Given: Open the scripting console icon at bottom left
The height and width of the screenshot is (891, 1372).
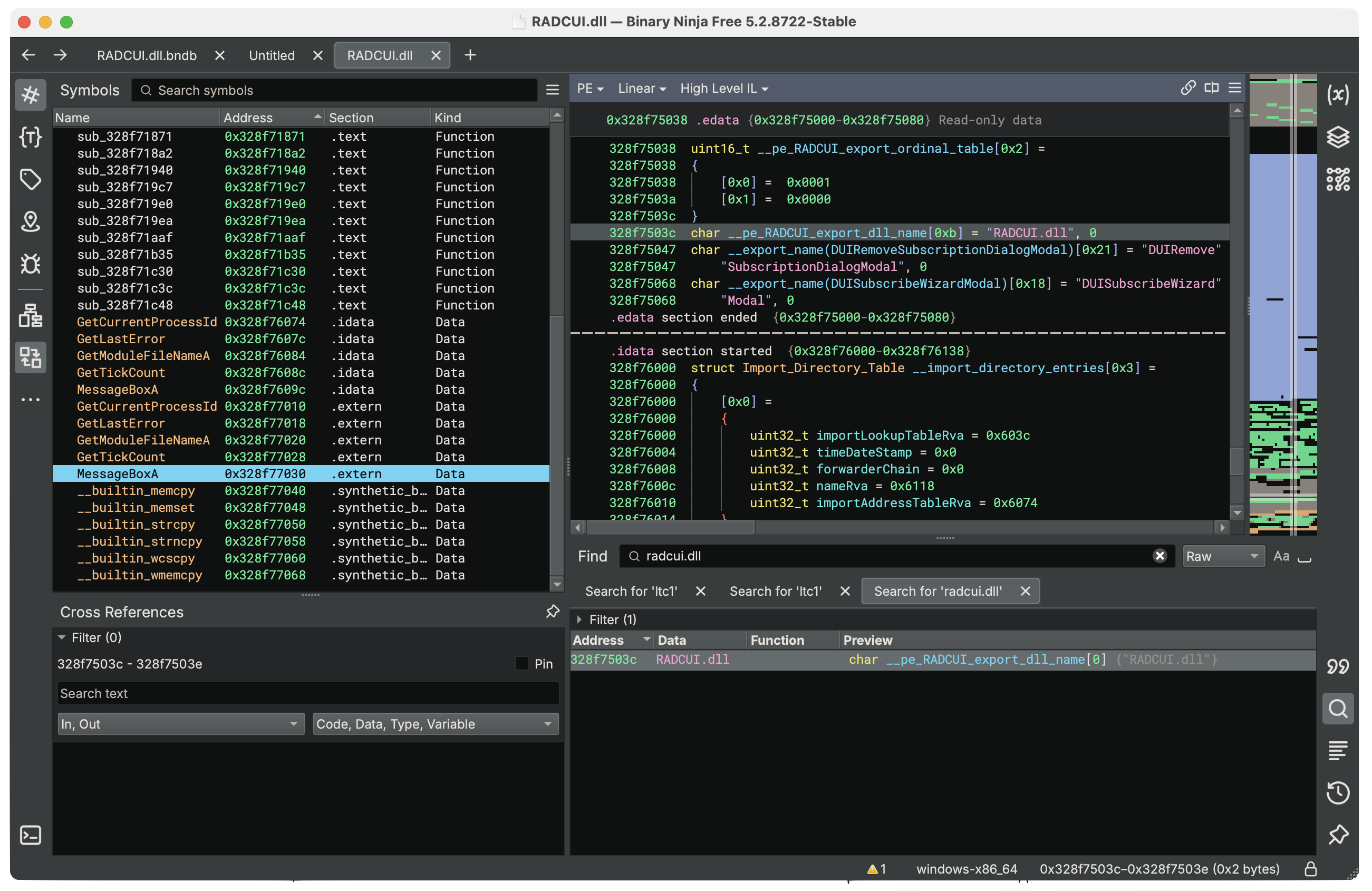Looking at the screenshot, I should pyautogui.click(x=30, y=835).
